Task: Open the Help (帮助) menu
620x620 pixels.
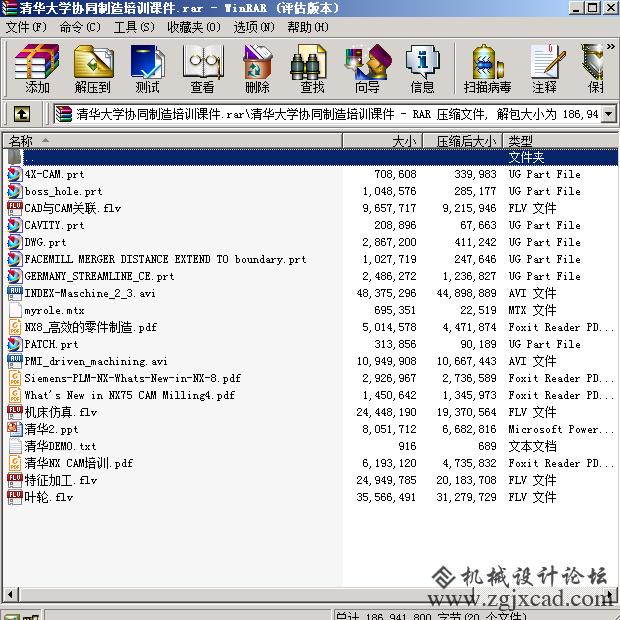Action: (308, 27)
